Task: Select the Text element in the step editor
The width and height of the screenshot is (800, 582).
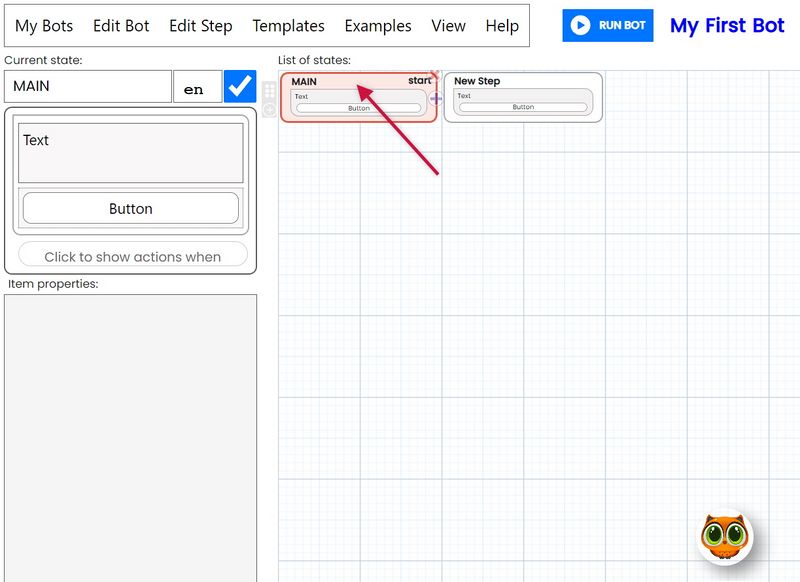Action: click(130, 152)
